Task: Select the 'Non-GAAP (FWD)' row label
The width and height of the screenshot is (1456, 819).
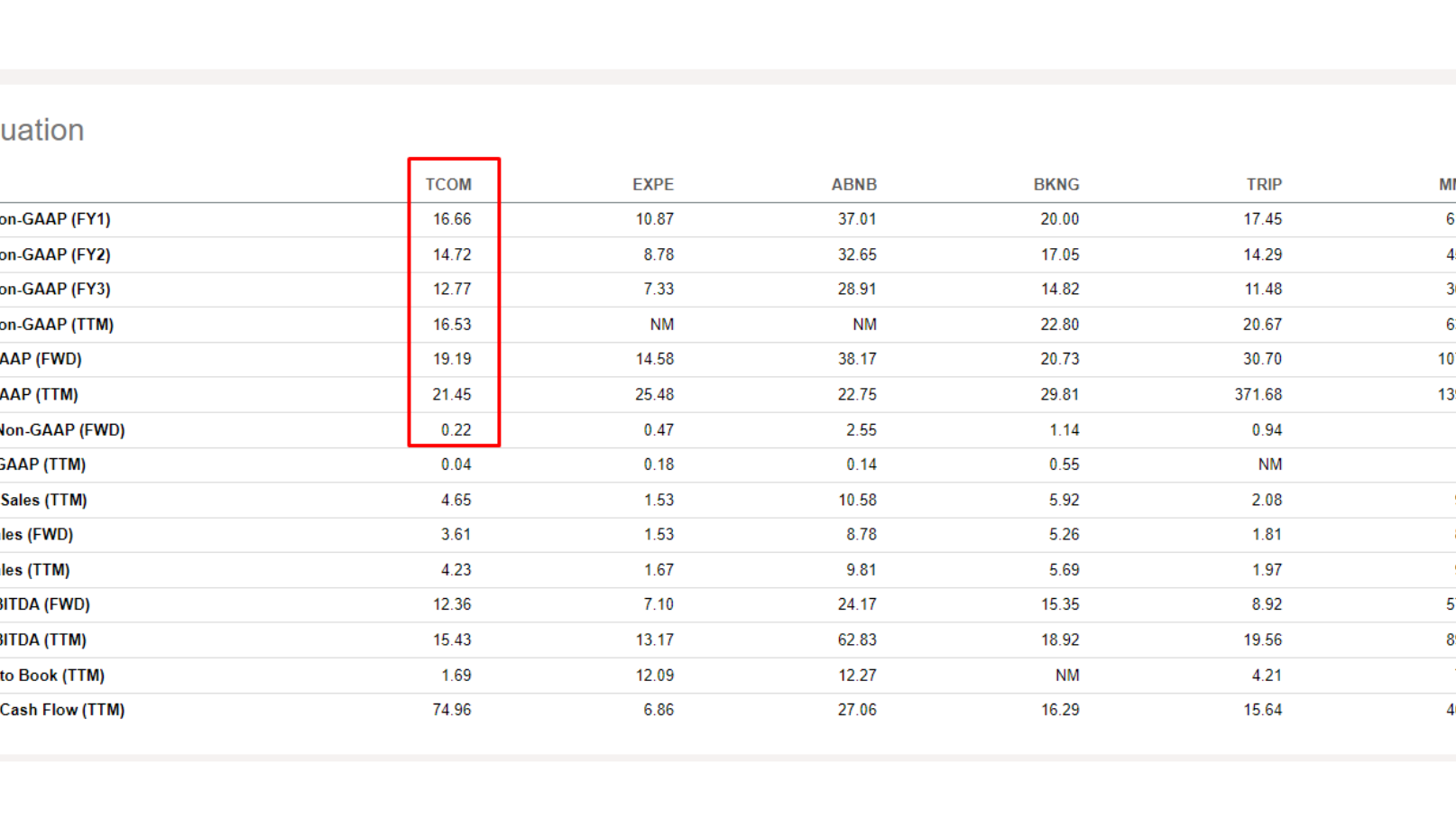Action: (62, 430)
